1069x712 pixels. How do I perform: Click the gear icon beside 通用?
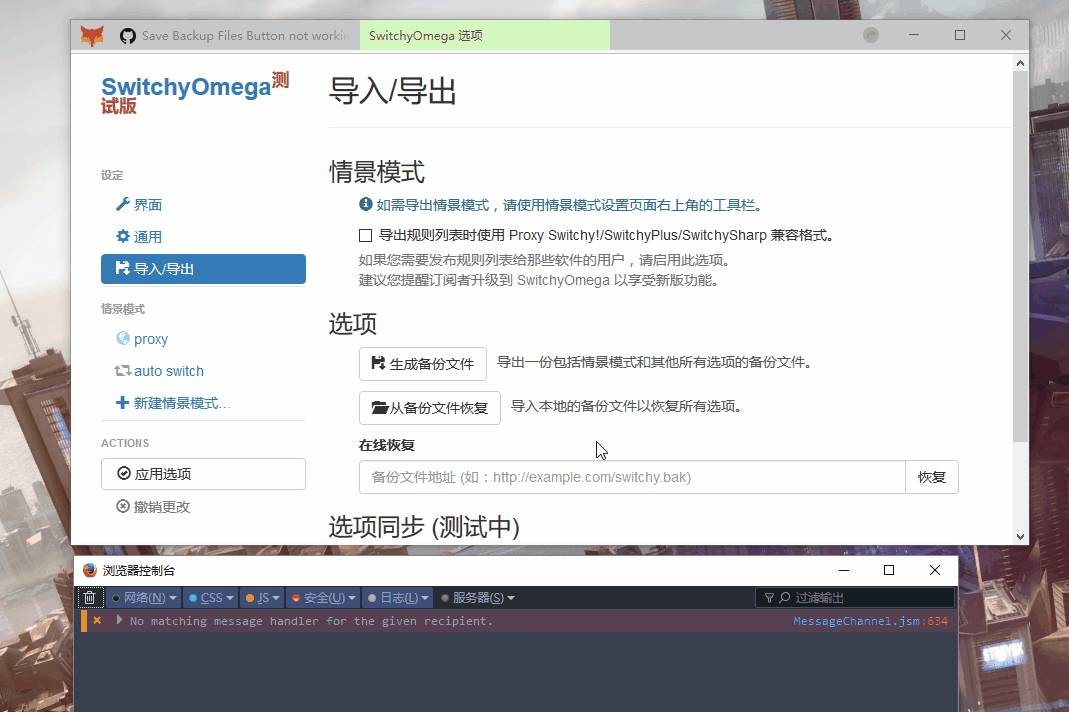123,236
